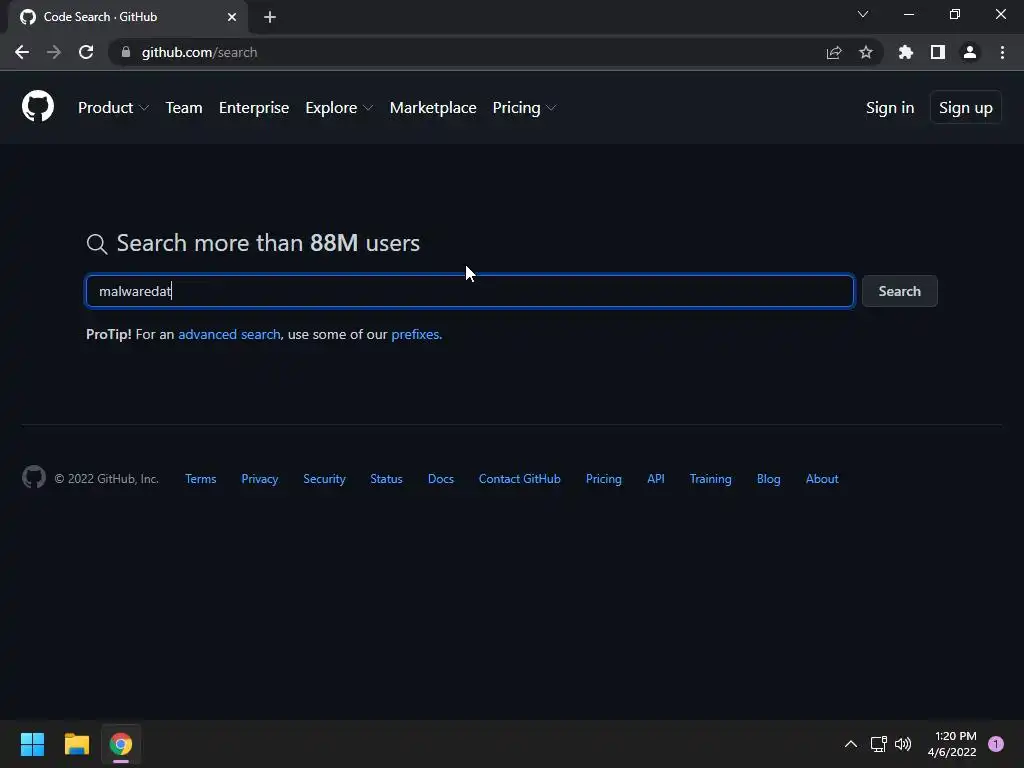Open Windows Start menu
Screen dimensions: 1024x768
click(32, 744)
